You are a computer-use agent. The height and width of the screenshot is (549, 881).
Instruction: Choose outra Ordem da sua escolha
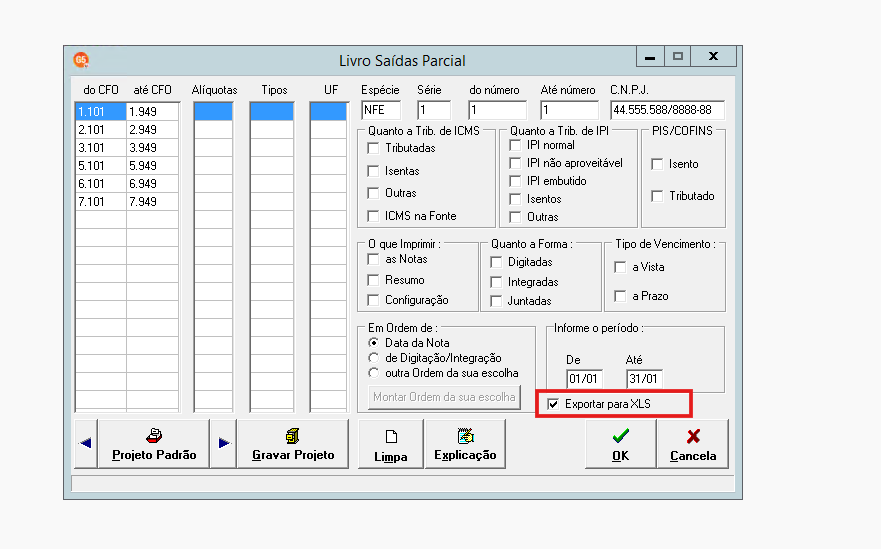(x=373, y=373)
